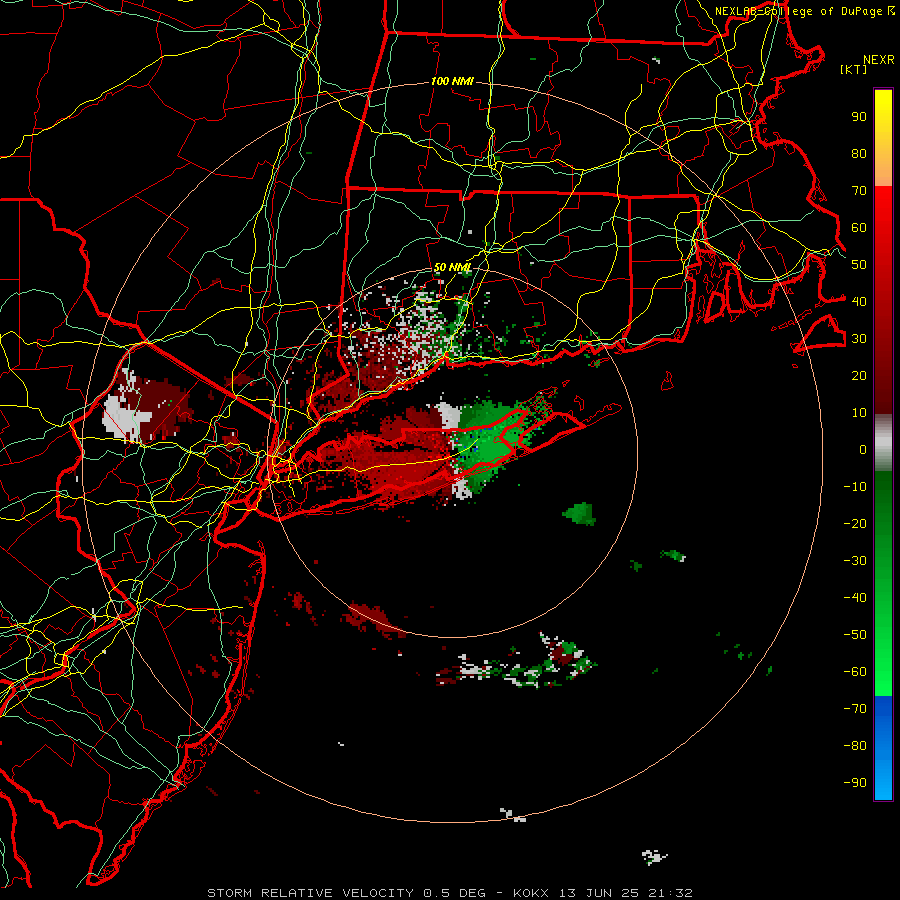The image size is (900, 900).
Task: Click the 50 NMI range ring label
Action: pyautogui.click(x=452, y=267)
